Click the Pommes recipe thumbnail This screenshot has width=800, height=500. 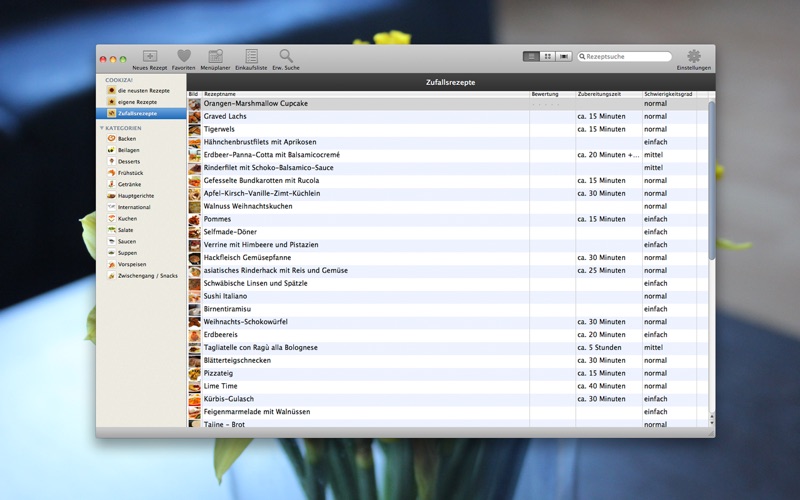tap(194, 219)
